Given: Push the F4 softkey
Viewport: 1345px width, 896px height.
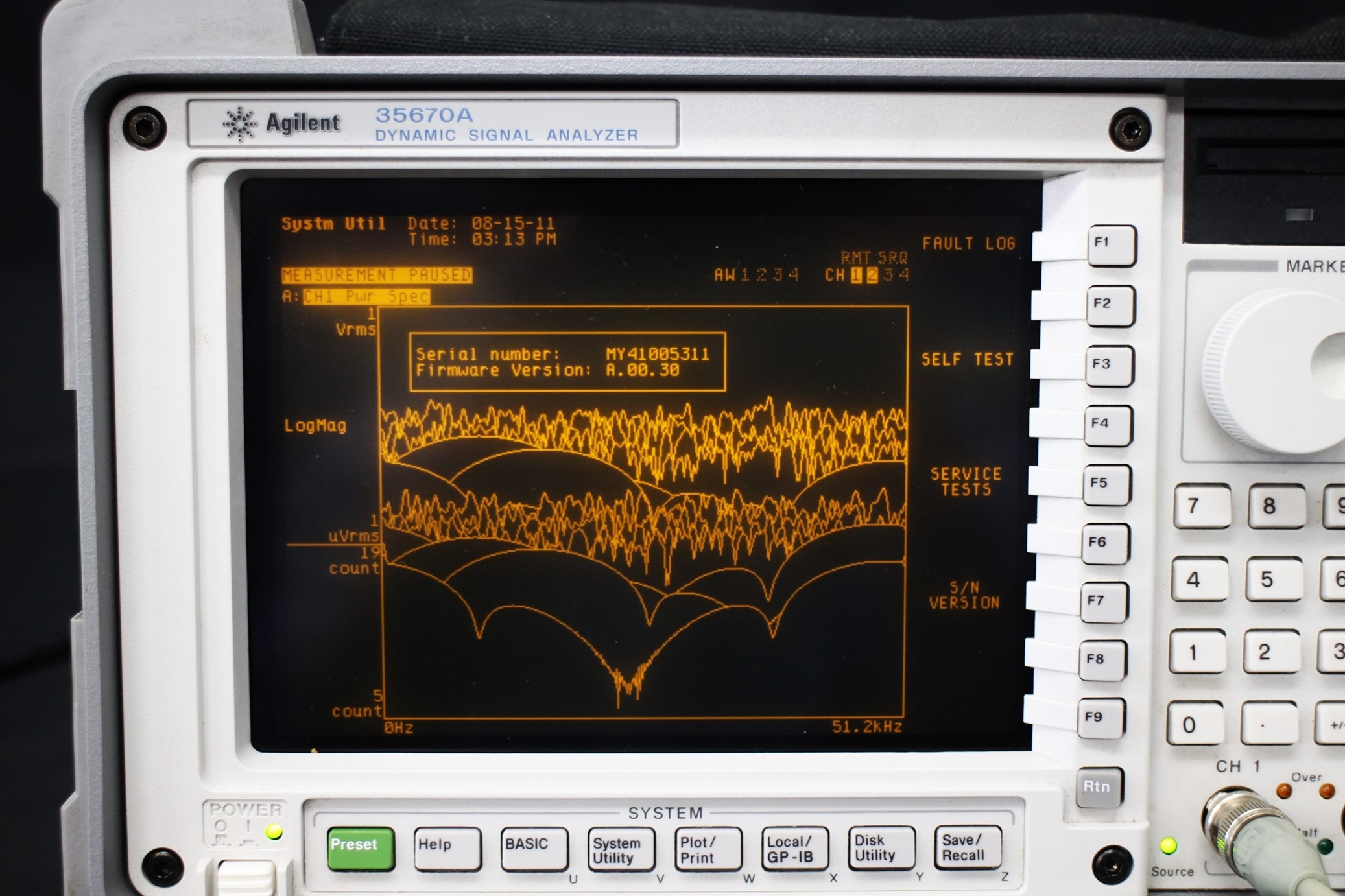Looking at the screenshot, I should coord(1108,426).
